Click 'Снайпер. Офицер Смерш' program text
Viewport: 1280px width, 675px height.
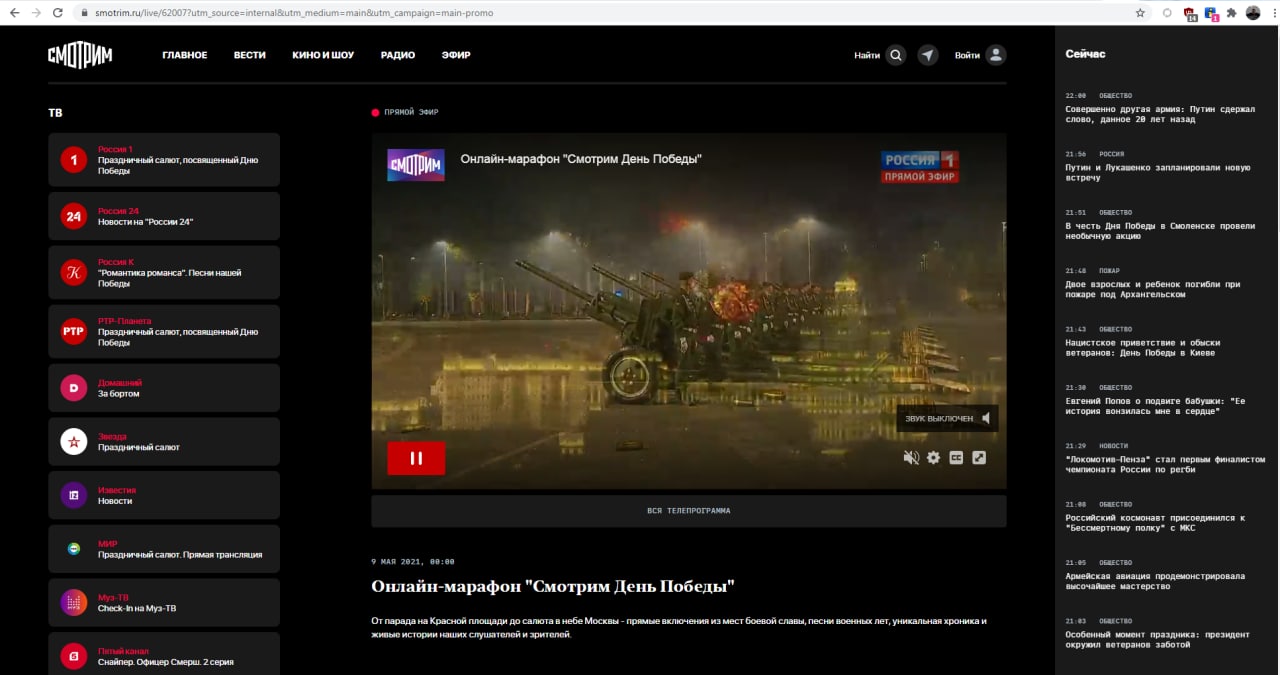(166, 662)
